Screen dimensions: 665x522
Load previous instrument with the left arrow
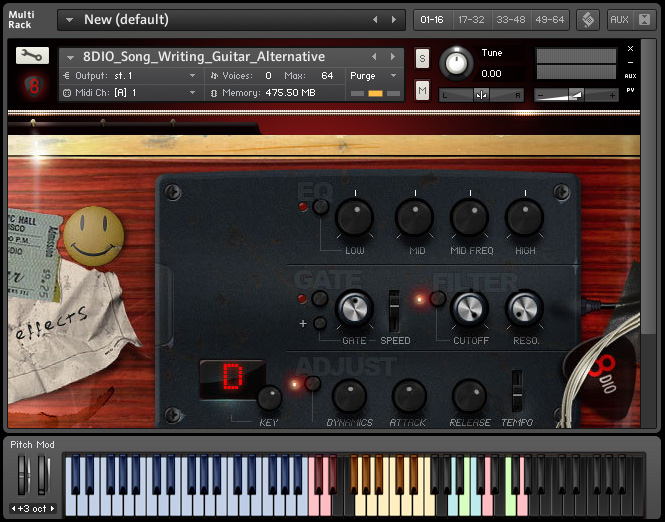point(374,56)
